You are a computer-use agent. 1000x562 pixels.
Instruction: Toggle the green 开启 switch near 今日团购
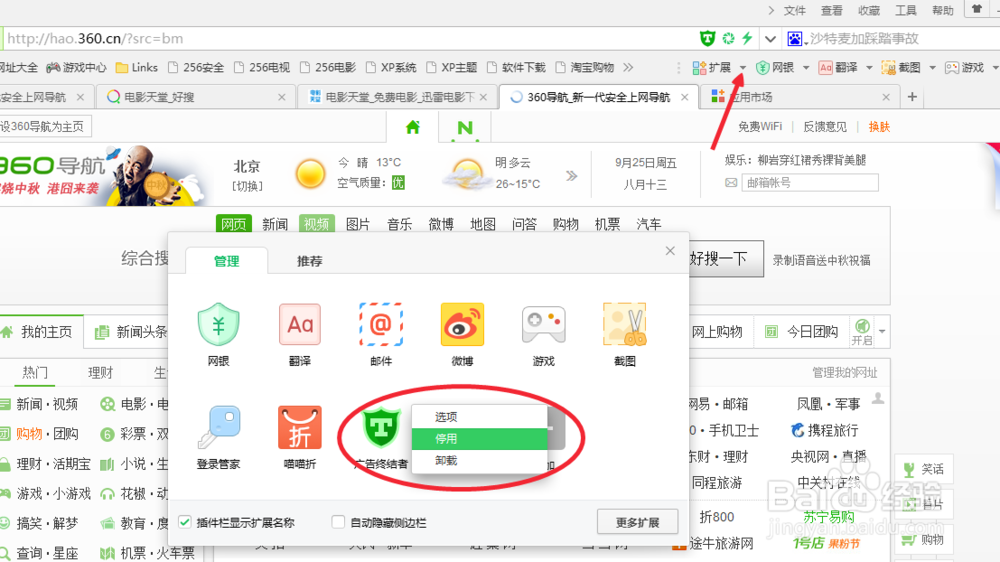click(862, 332)
